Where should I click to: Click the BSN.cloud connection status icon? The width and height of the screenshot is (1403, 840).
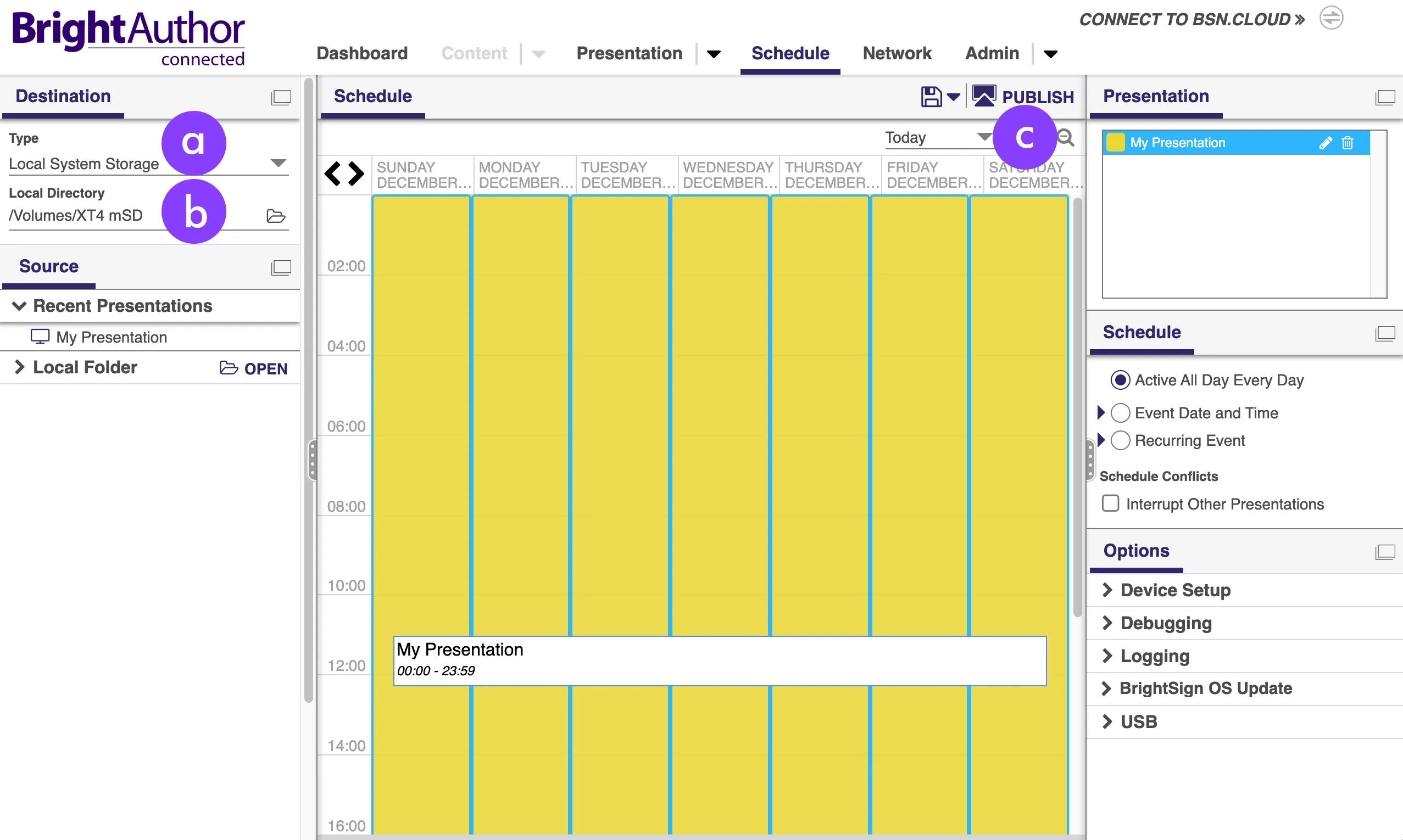(x=1331, y=18)
